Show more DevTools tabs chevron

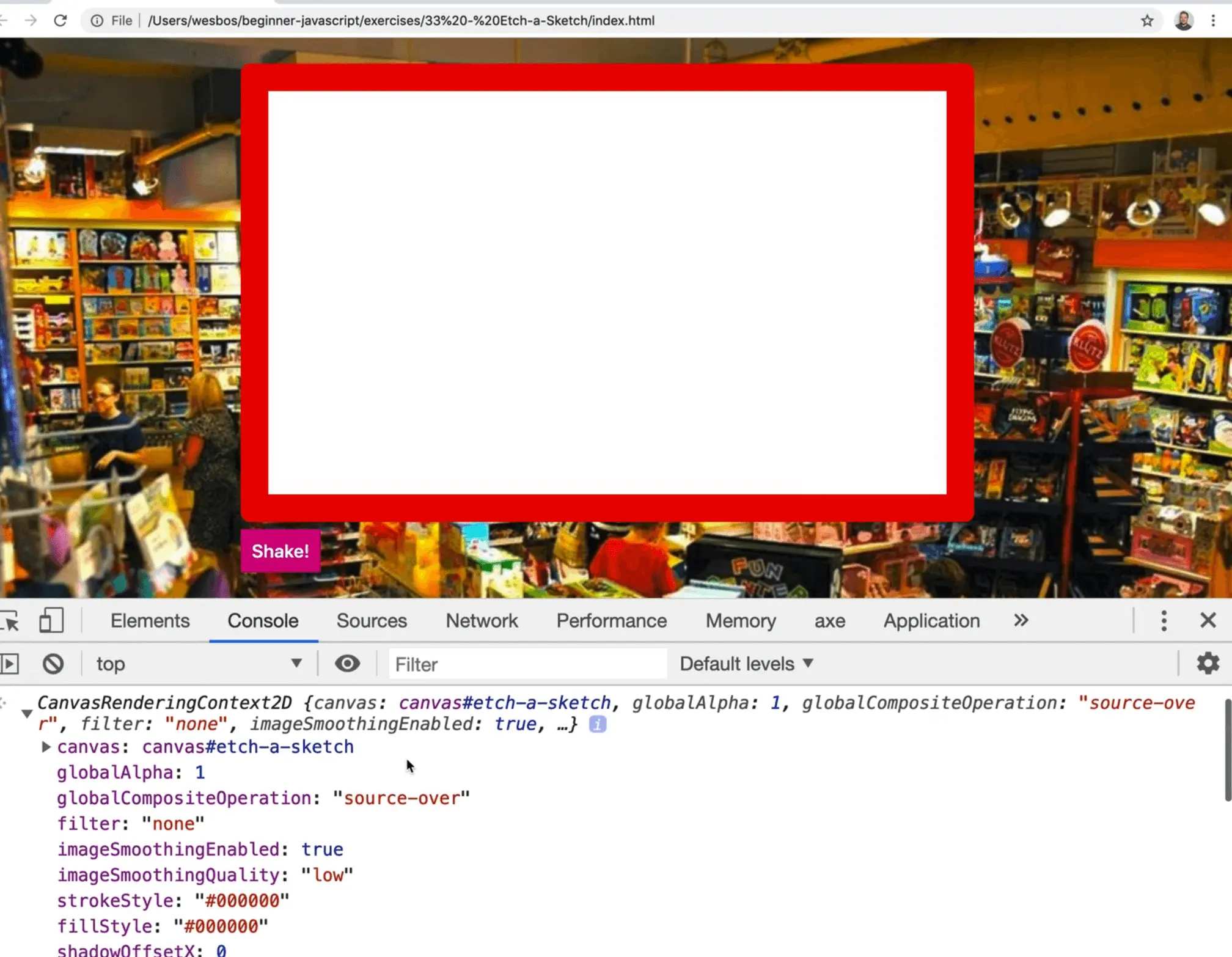pyautogui.click(x=1021, y=621)
